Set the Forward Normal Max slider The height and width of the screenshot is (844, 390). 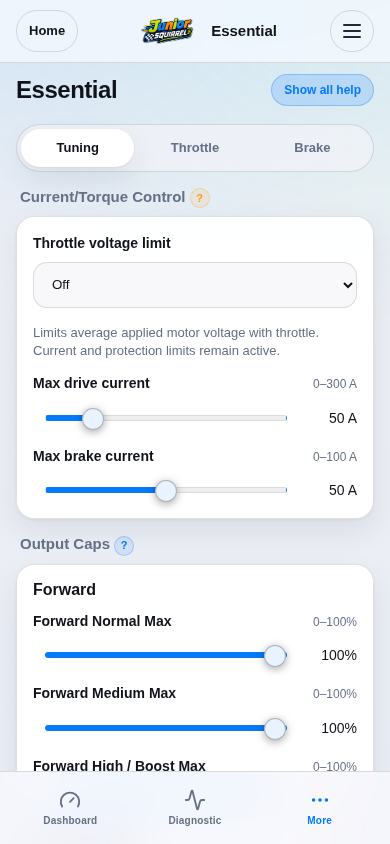tap(166, 655)
